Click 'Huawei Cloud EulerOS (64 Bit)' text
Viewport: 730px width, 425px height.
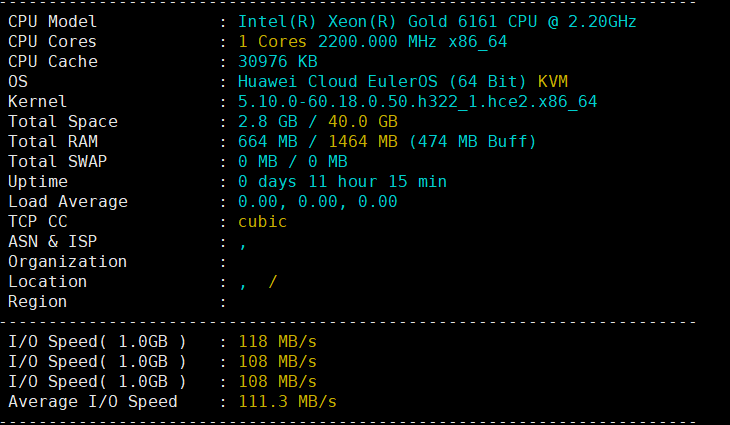[x=382, y=81]
